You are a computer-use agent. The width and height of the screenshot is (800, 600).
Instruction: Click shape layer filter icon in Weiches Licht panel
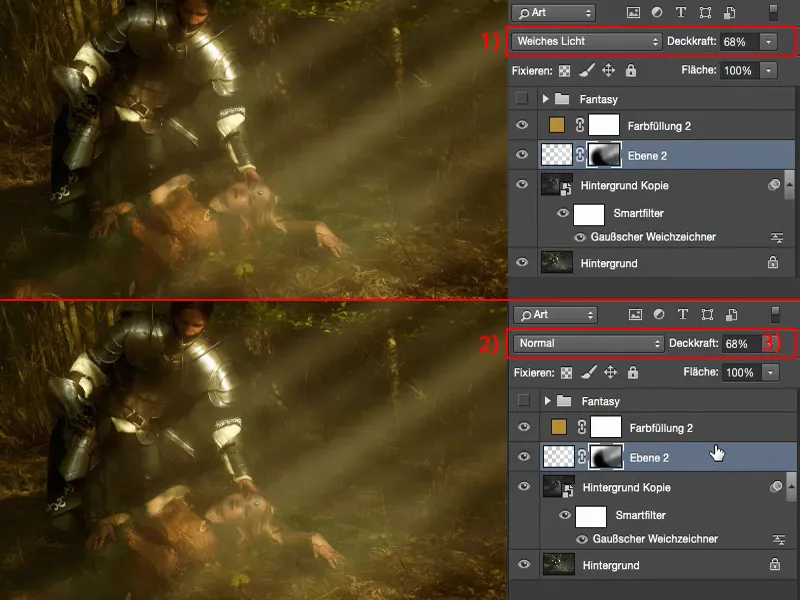coord(705,12)
